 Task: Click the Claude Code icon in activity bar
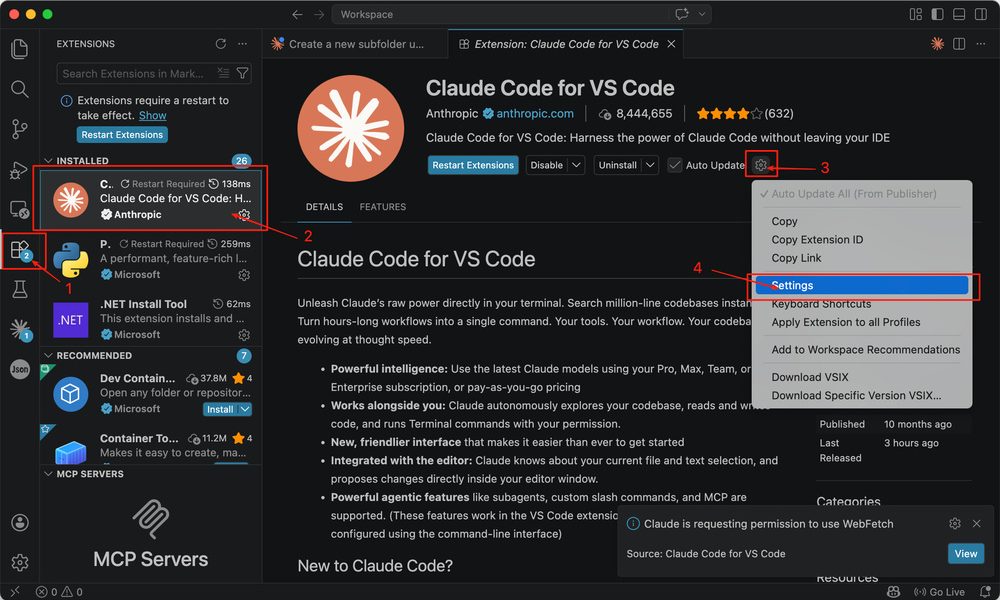(x=19, y=329)
